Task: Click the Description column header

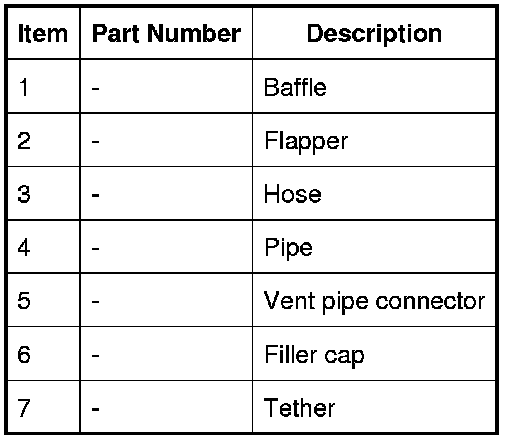Action: pos(374,34)
